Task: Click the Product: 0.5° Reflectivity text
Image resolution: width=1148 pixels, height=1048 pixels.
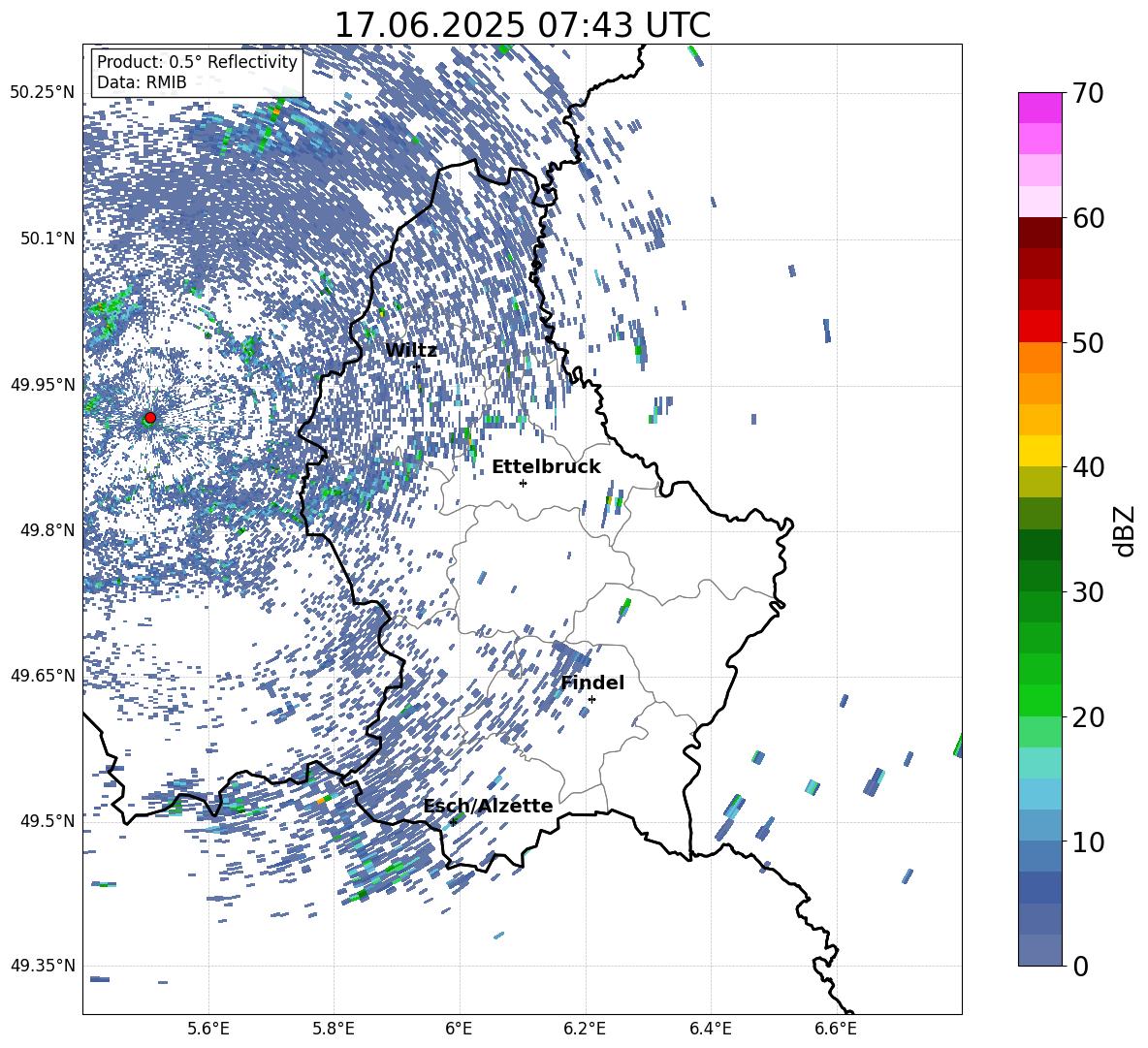Action: tap(197, 62)
